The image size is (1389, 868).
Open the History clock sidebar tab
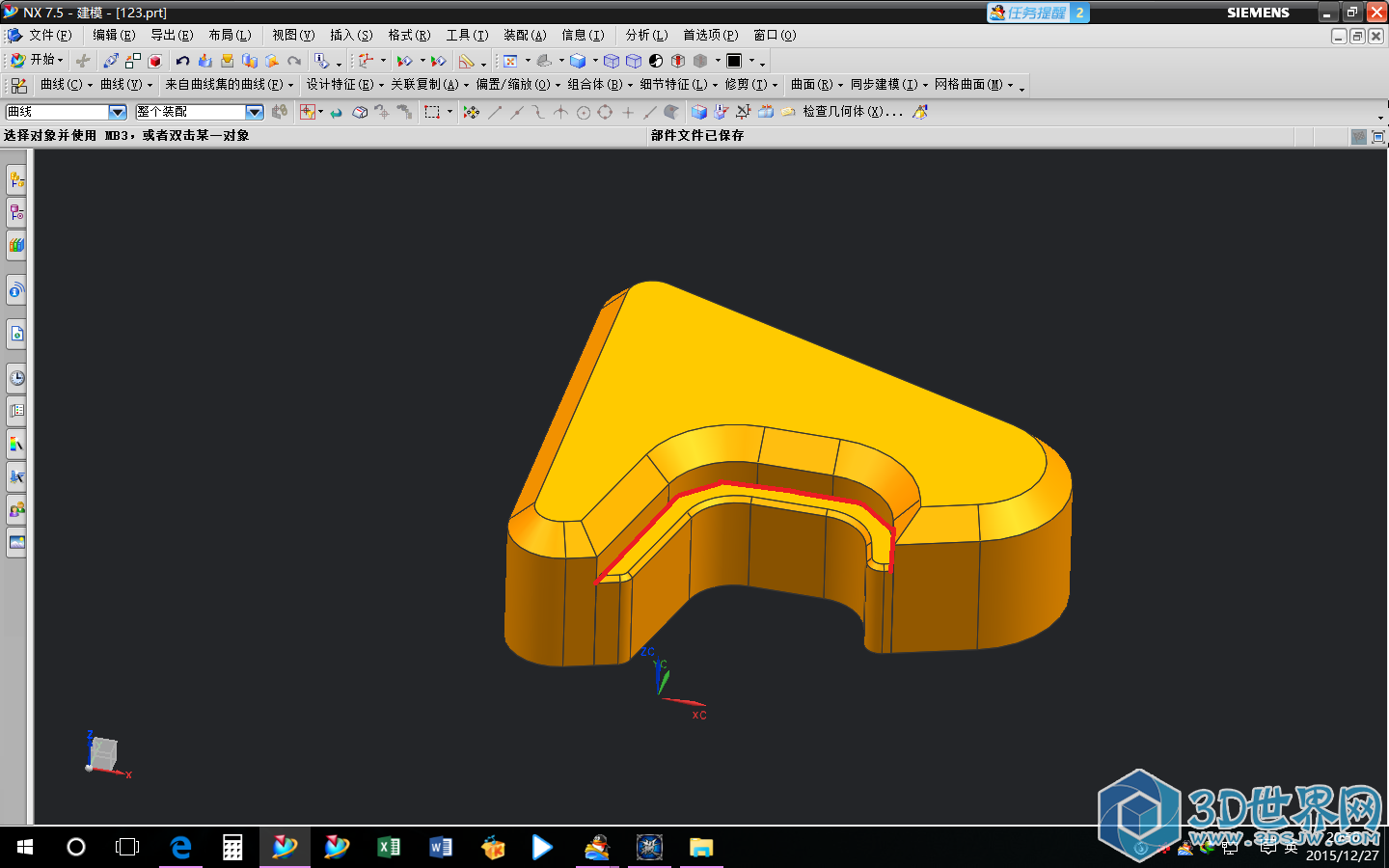[16, 377]
